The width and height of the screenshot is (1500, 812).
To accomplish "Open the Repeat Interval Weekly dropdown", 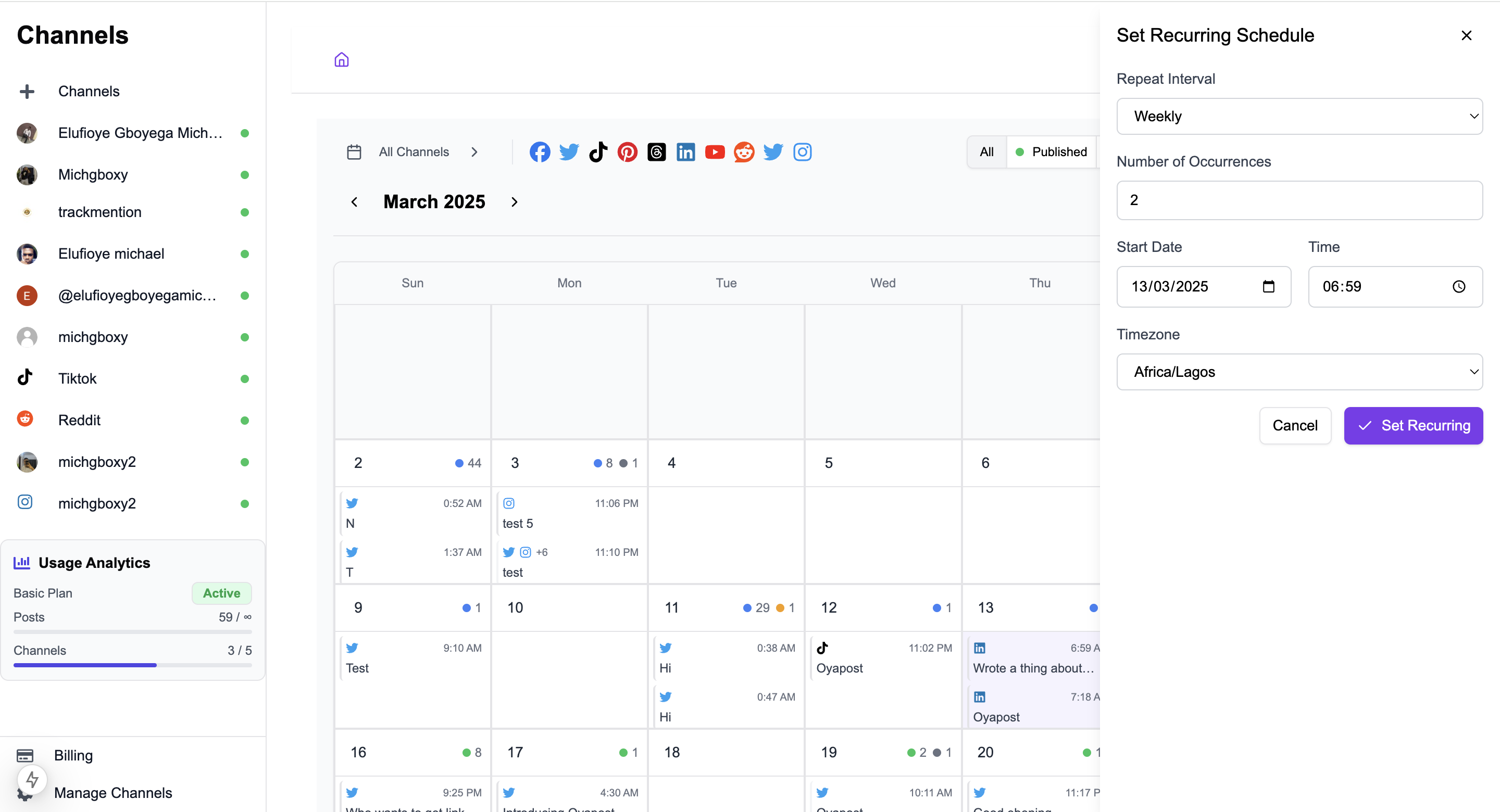I will point(1299,117).
